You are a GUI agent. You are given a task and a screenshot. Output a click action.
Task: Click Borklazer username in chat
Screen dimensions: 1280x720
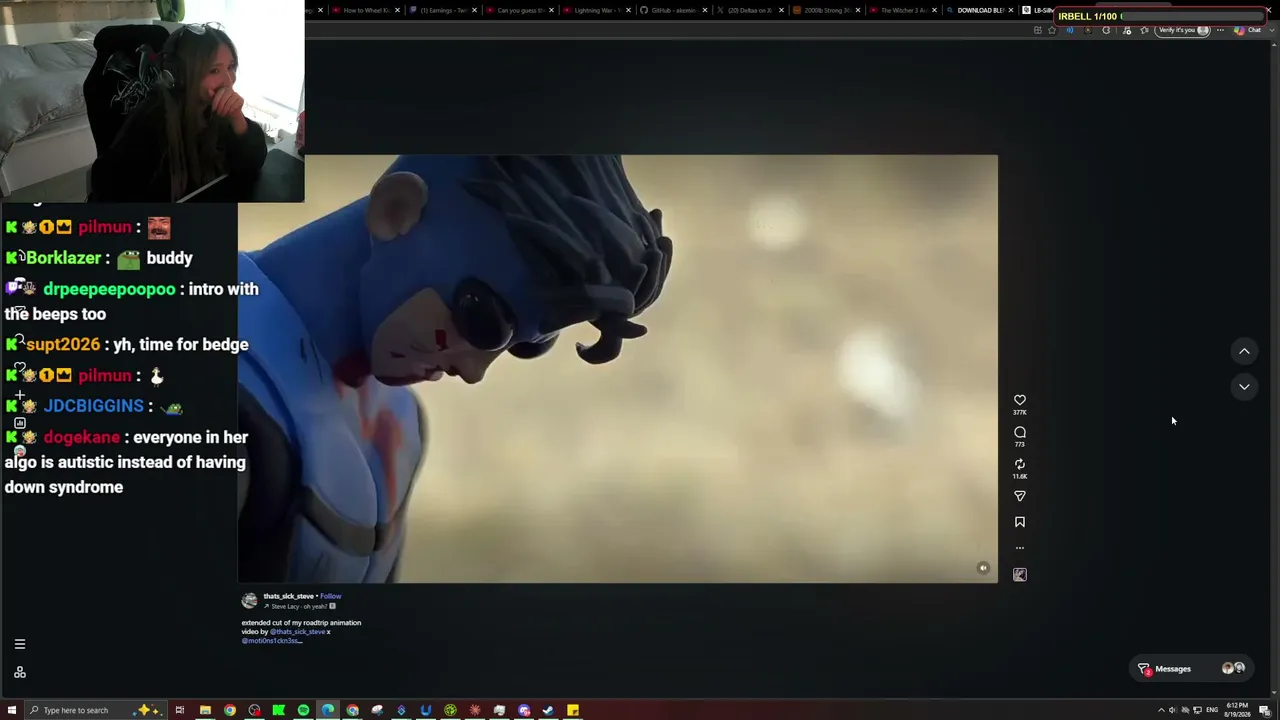(x=64, y=258)
